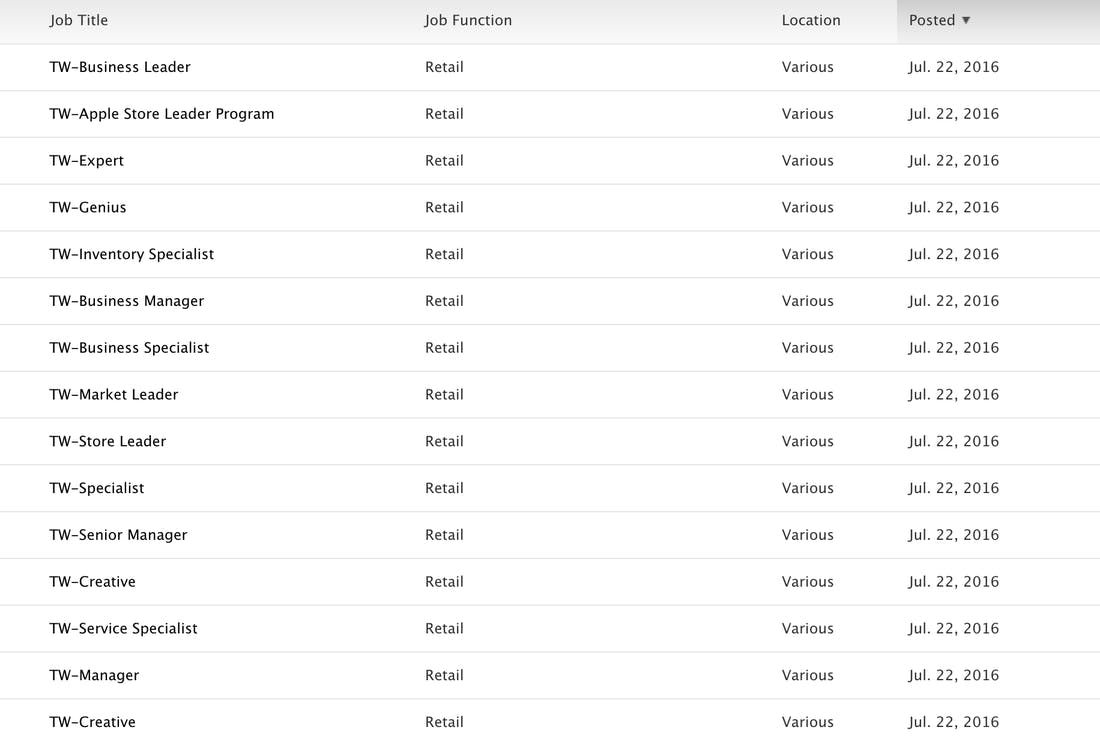Open the TW-Business Manager listing
Viewport: 1100px width, 745px height.
(127, 301)
